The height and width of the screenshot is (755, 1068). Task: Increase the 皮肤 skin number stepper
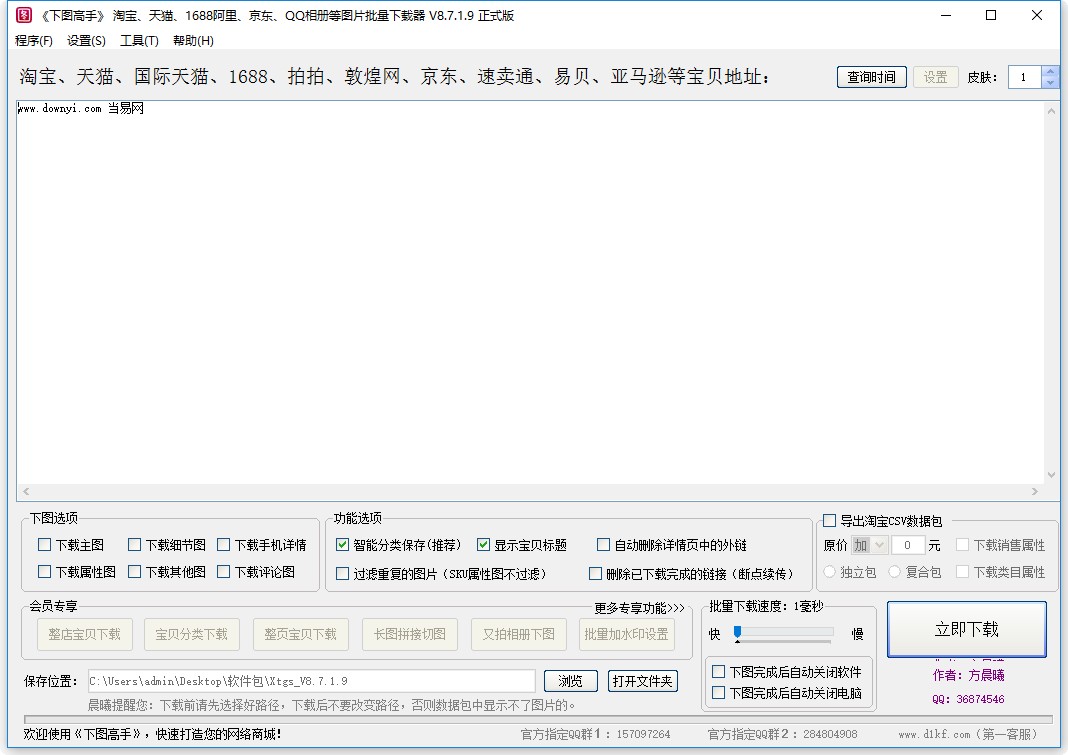coord(1051,71)
